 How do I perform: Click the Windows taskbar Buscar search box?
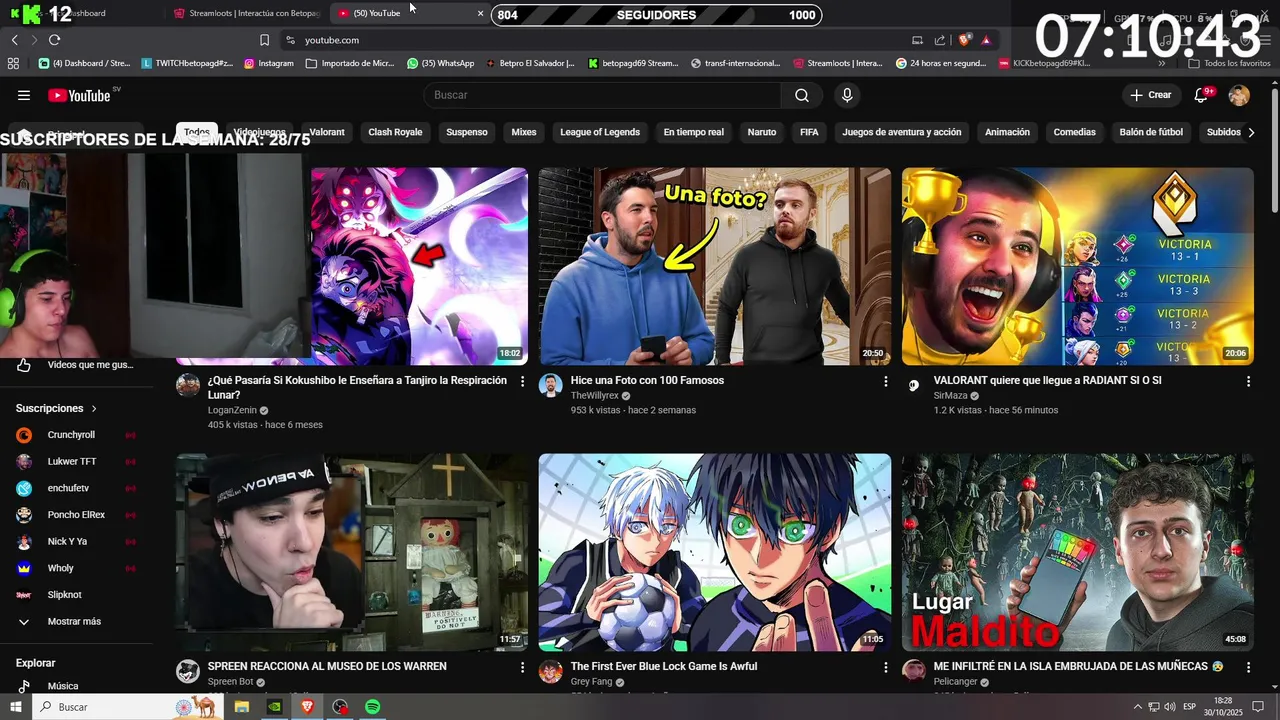click(128, 707)
